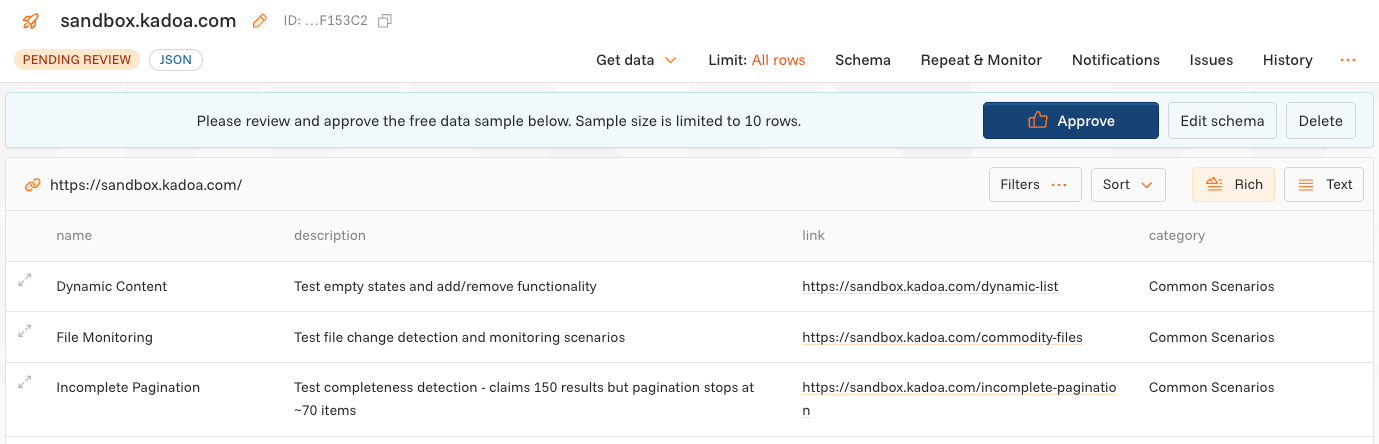Select the Incomplete Pagination name cell
The height and width of the screenshot is (444, 1379).
[128, 387]
